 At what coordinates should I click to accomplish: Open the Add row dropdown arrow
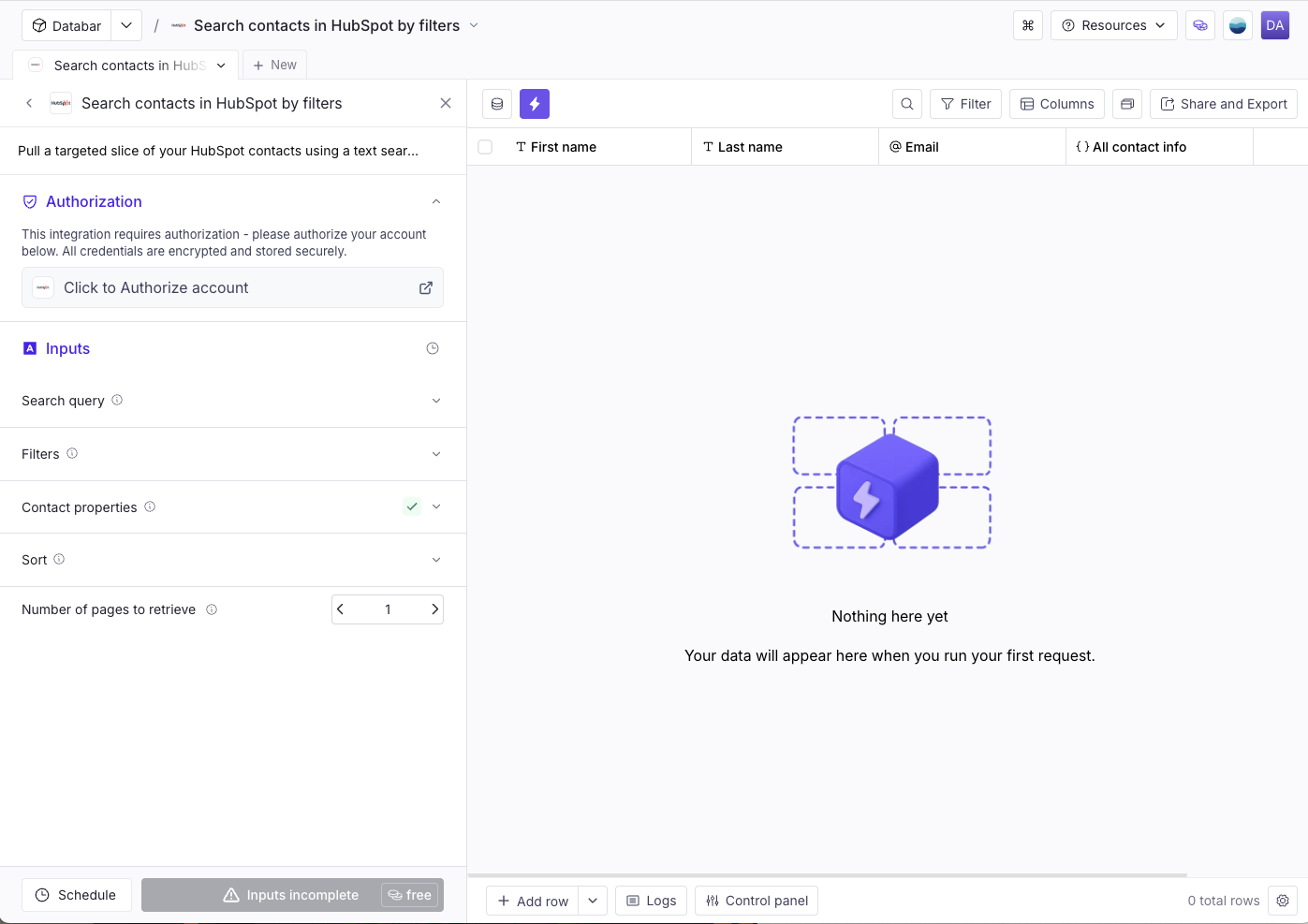pos(593,901)
